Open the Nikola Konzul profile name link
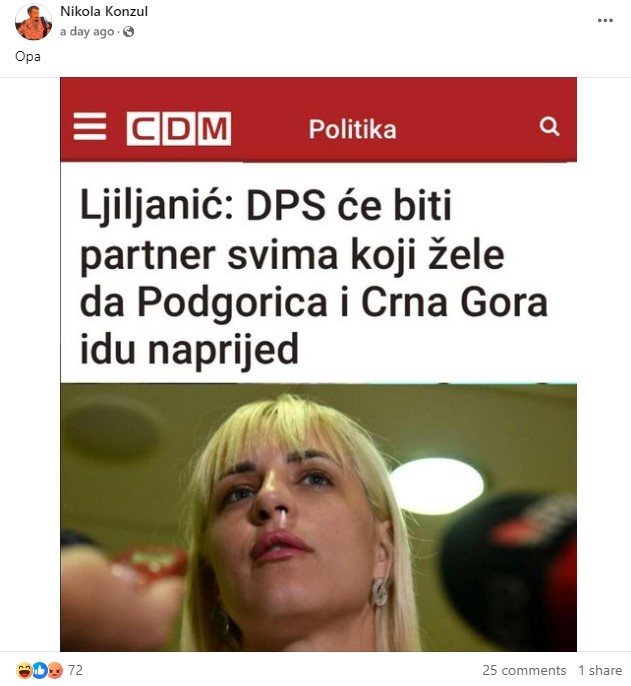Screen dimensions: 631x686 [104, 11]
